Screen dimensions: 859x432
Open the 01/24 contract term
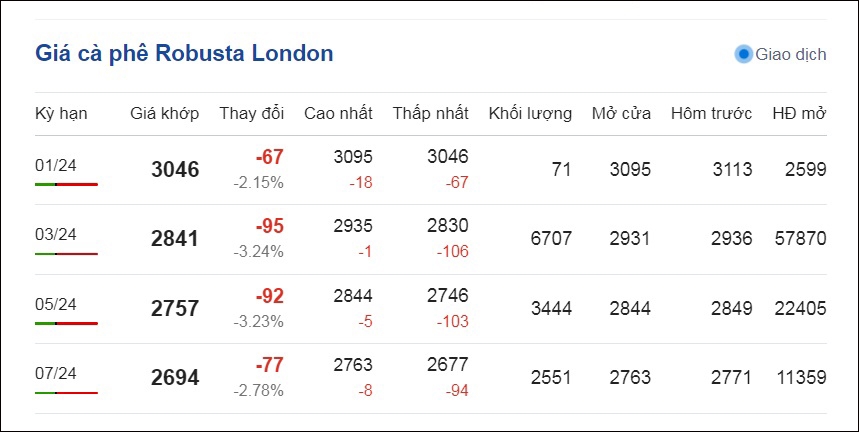click(x=56, y=165)
